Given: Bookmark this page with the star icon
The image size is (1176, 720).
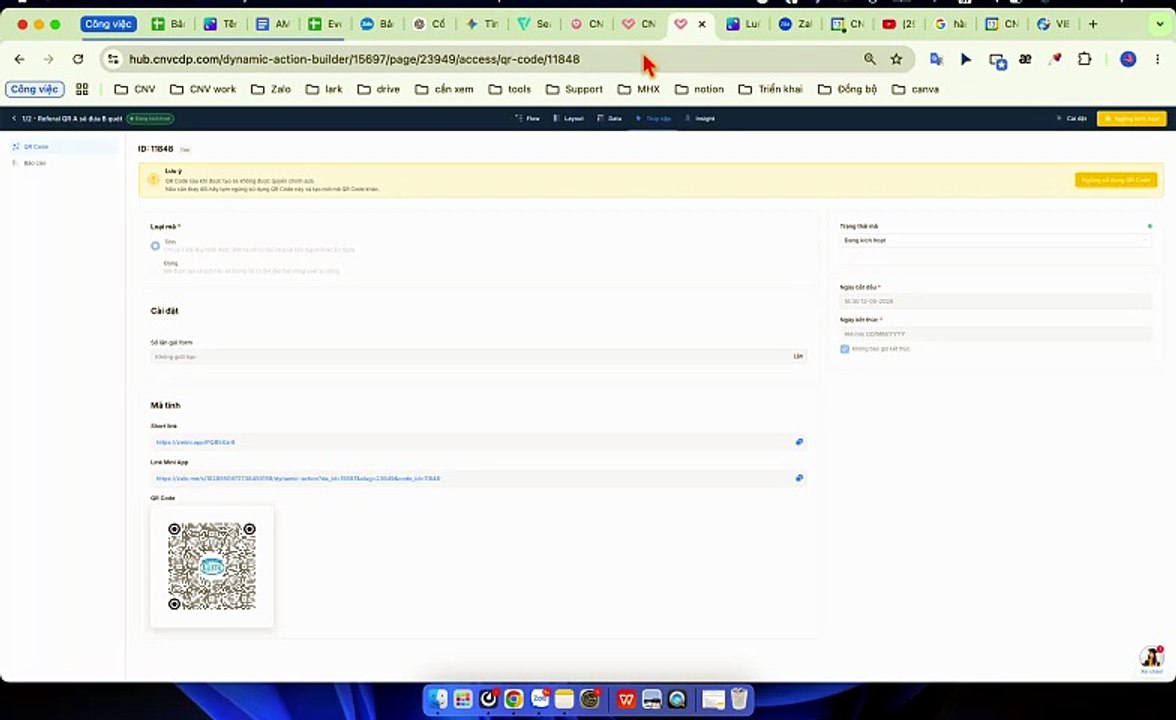Looking at the screenshot, I should coord(896,59).
